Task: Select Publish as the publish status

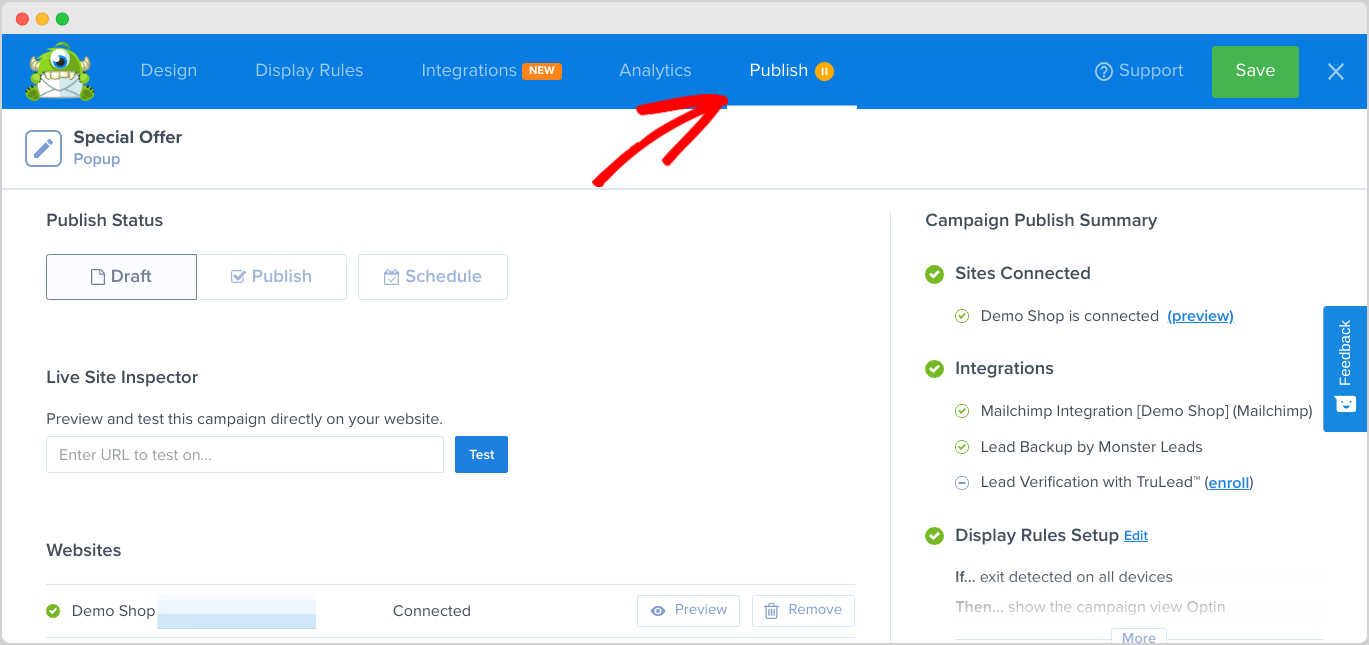Action: [x=272, y=276]
